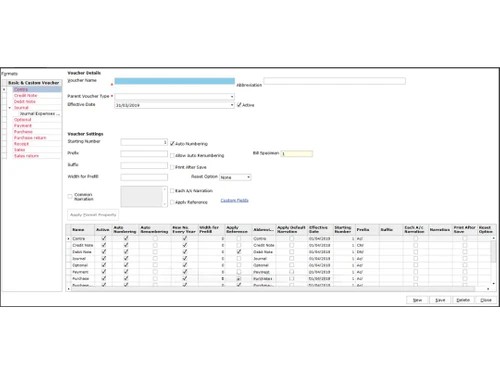Click the Suffix input field
Viewport: 500px width, 375px height.
pyautogui.click(x=144, y=165)
